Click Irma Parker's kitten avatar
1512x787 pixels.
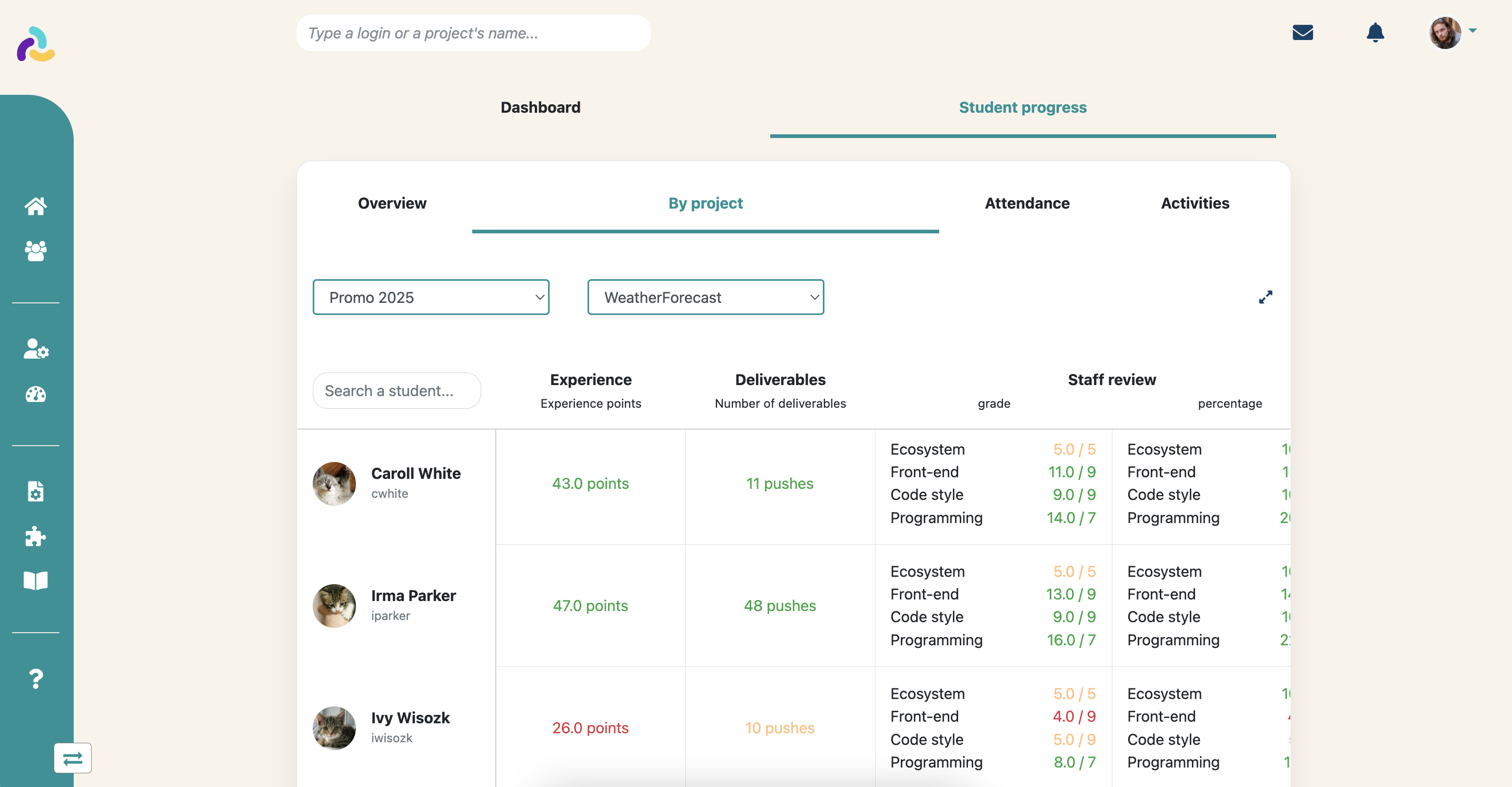[334, 605]
